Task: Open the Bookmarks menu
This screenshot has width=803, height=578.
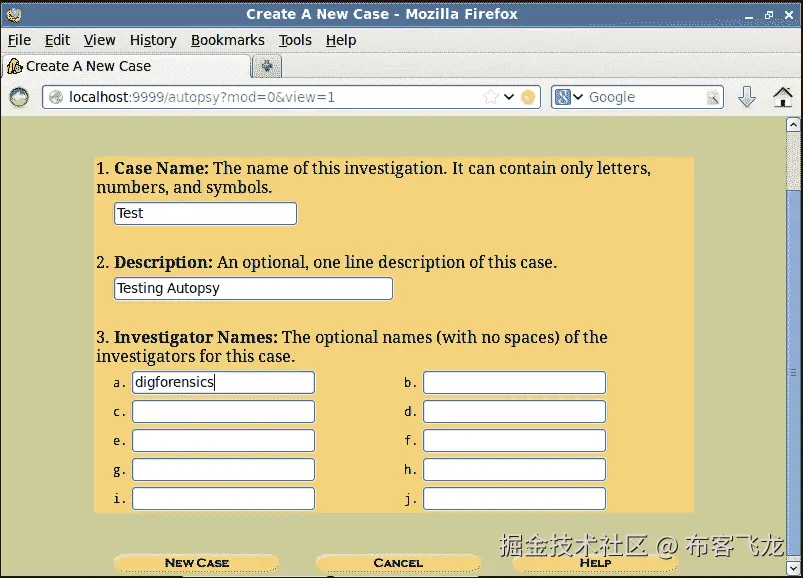Action: point(227,40)
